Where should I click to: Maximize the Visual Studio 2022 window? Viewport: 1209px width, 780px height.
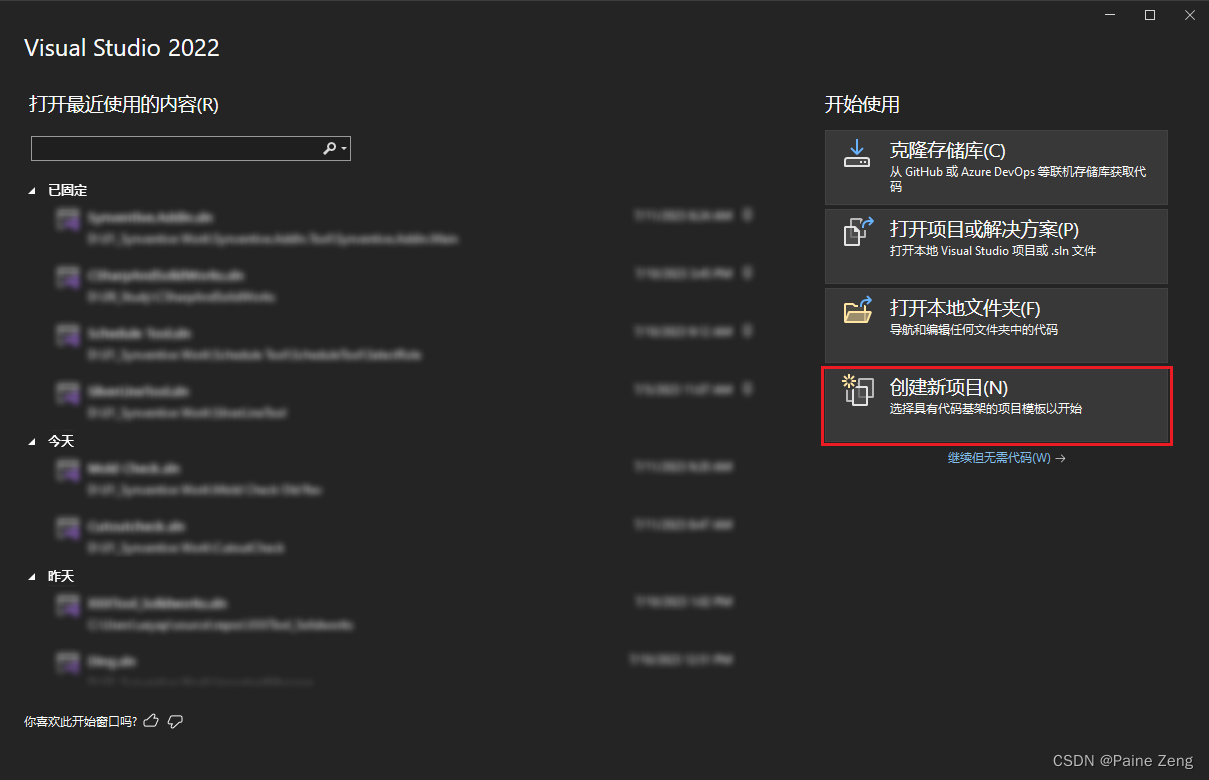pyautogui.click(x=1150, y=15)
